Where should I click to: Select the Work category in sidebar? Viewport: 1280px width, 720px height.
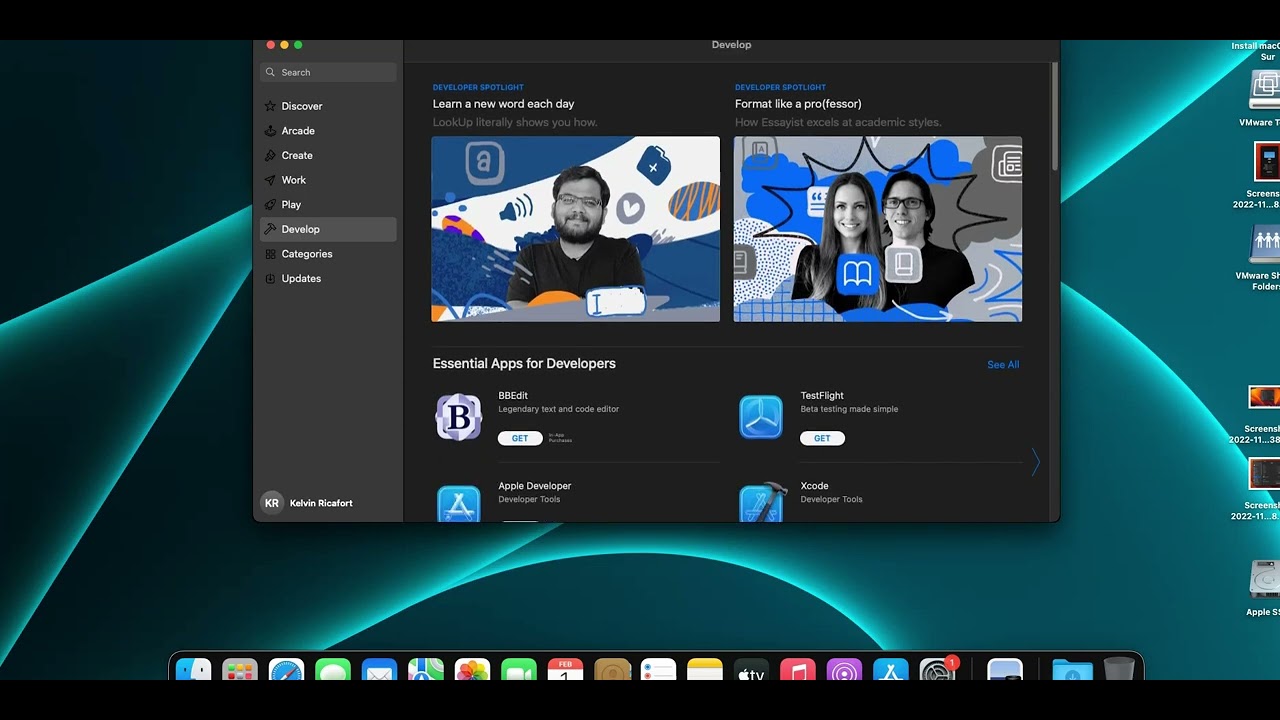[x=328, y=180]
